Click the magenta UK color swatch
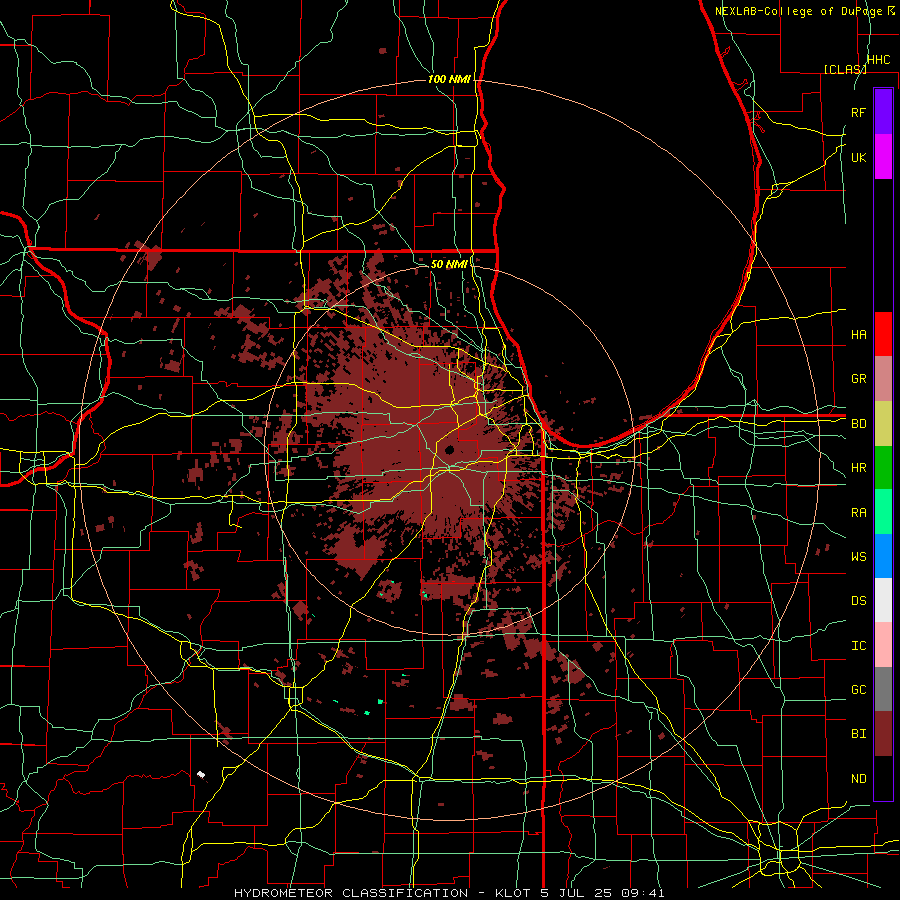The width and height of the screenshot is (900, 900). point(883,157)
